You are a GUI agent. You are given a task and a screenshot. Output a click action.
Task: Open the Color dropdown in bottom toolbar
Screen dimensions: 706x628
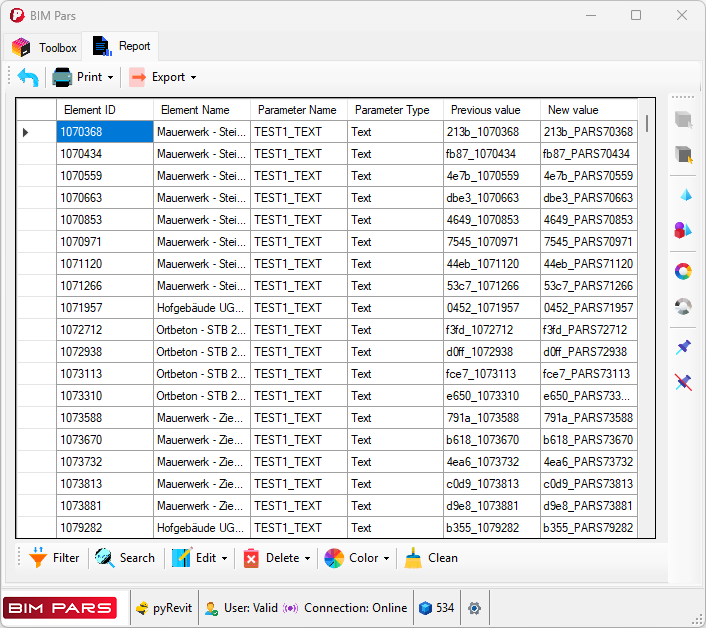358,558
